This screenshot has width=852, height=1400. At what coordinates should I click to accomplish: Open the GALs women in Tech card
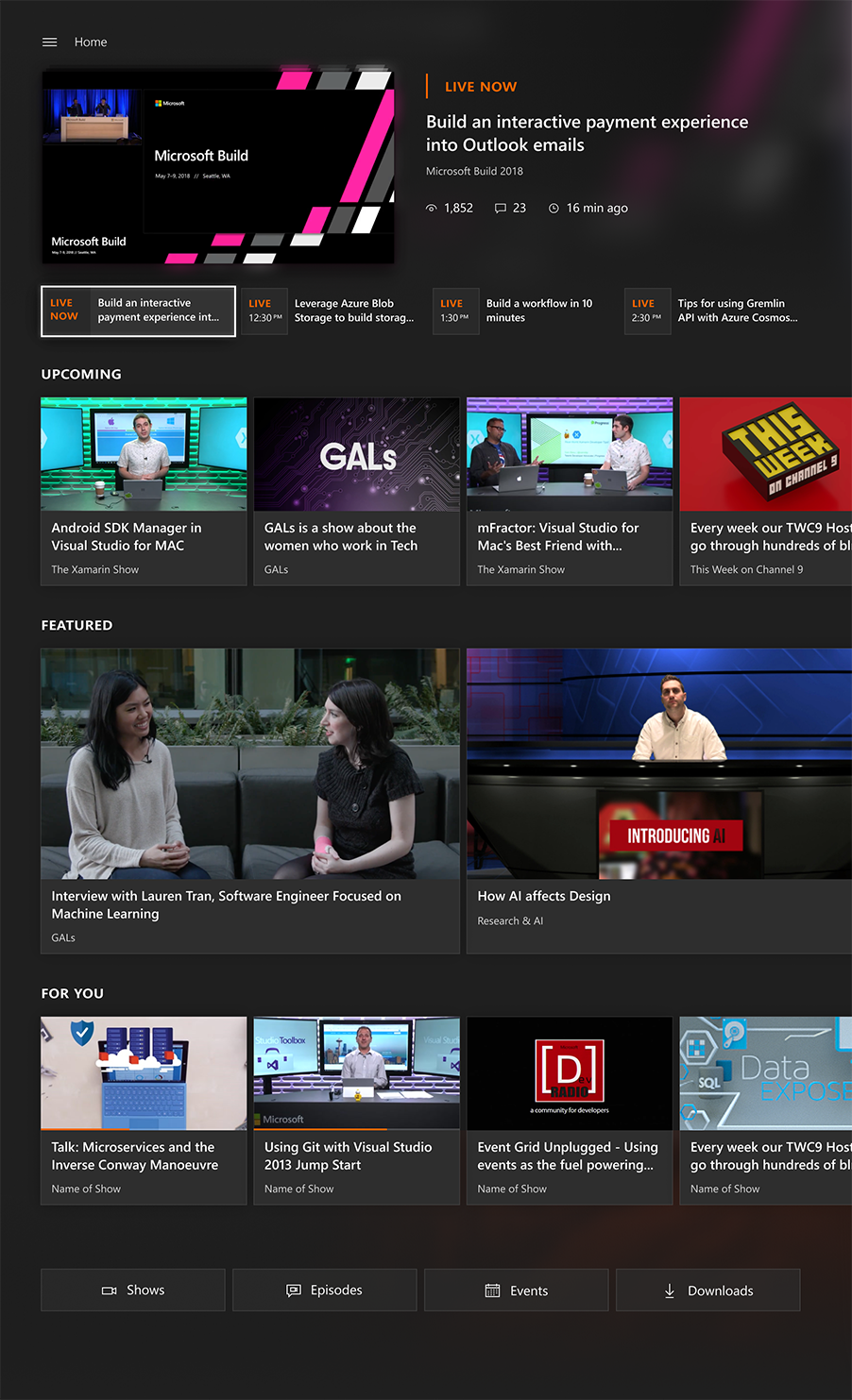357,491
